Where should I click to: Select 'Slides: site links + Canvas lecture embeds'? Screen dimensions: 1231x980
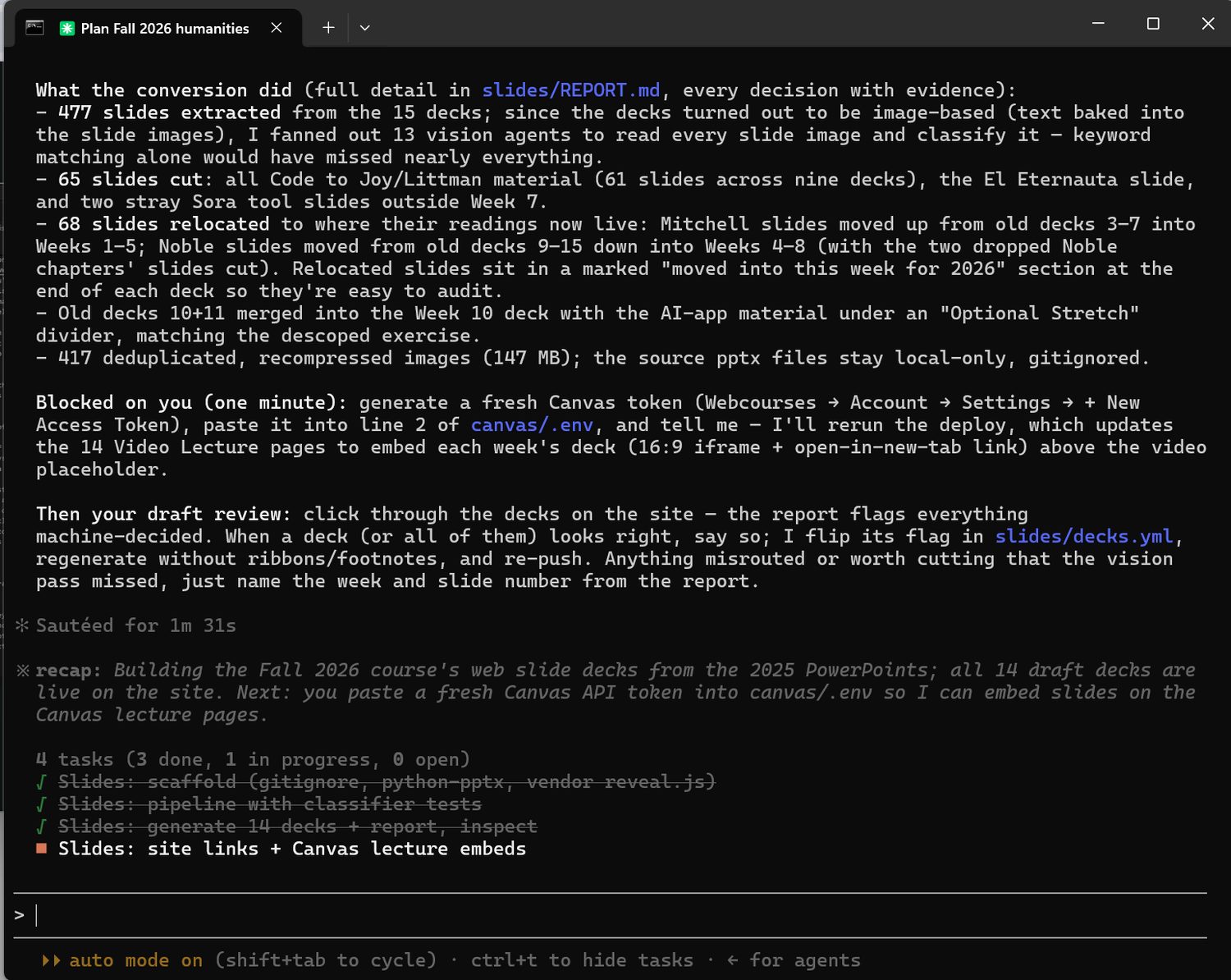coord(292,849)
